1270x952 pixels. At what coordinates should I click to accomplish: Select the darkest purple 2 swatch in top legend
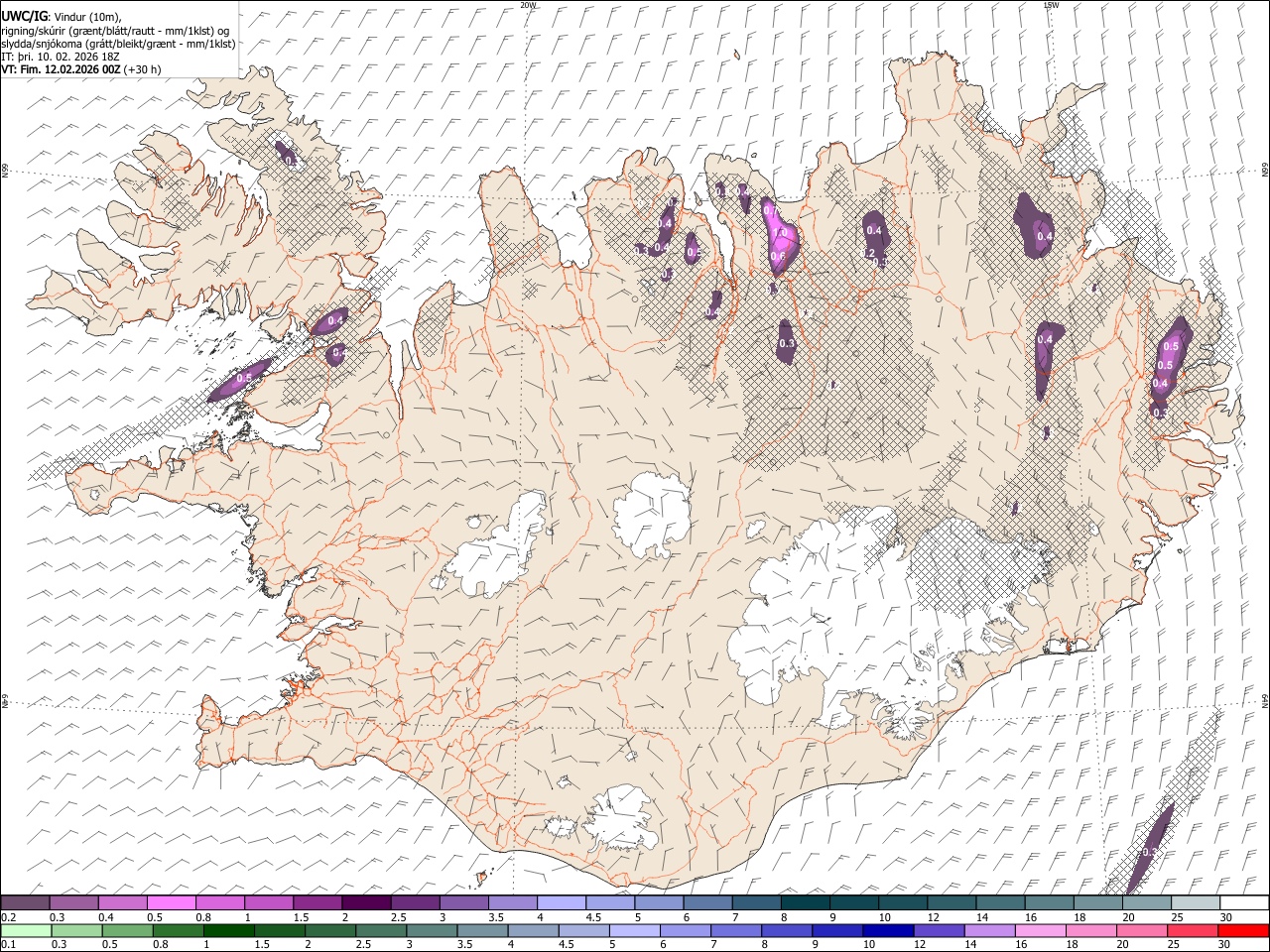tap(366, 902)
